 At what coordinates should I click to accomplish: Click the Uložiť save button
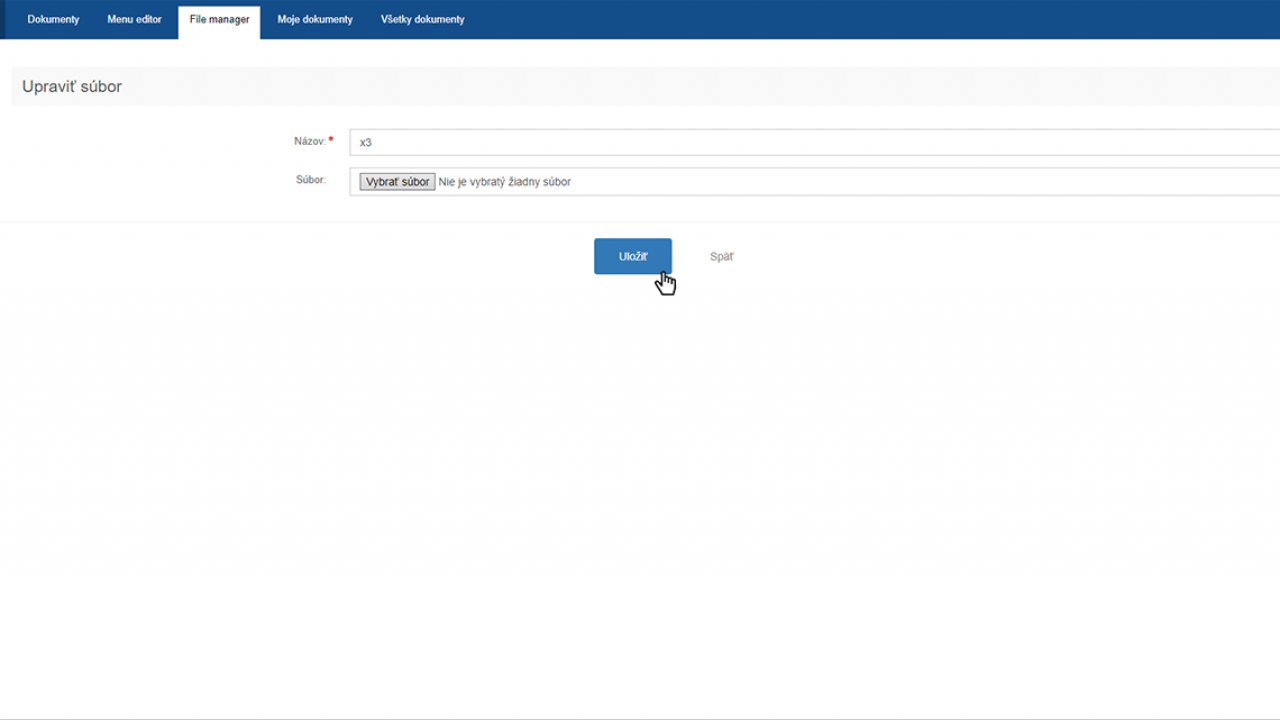(632, 256)
